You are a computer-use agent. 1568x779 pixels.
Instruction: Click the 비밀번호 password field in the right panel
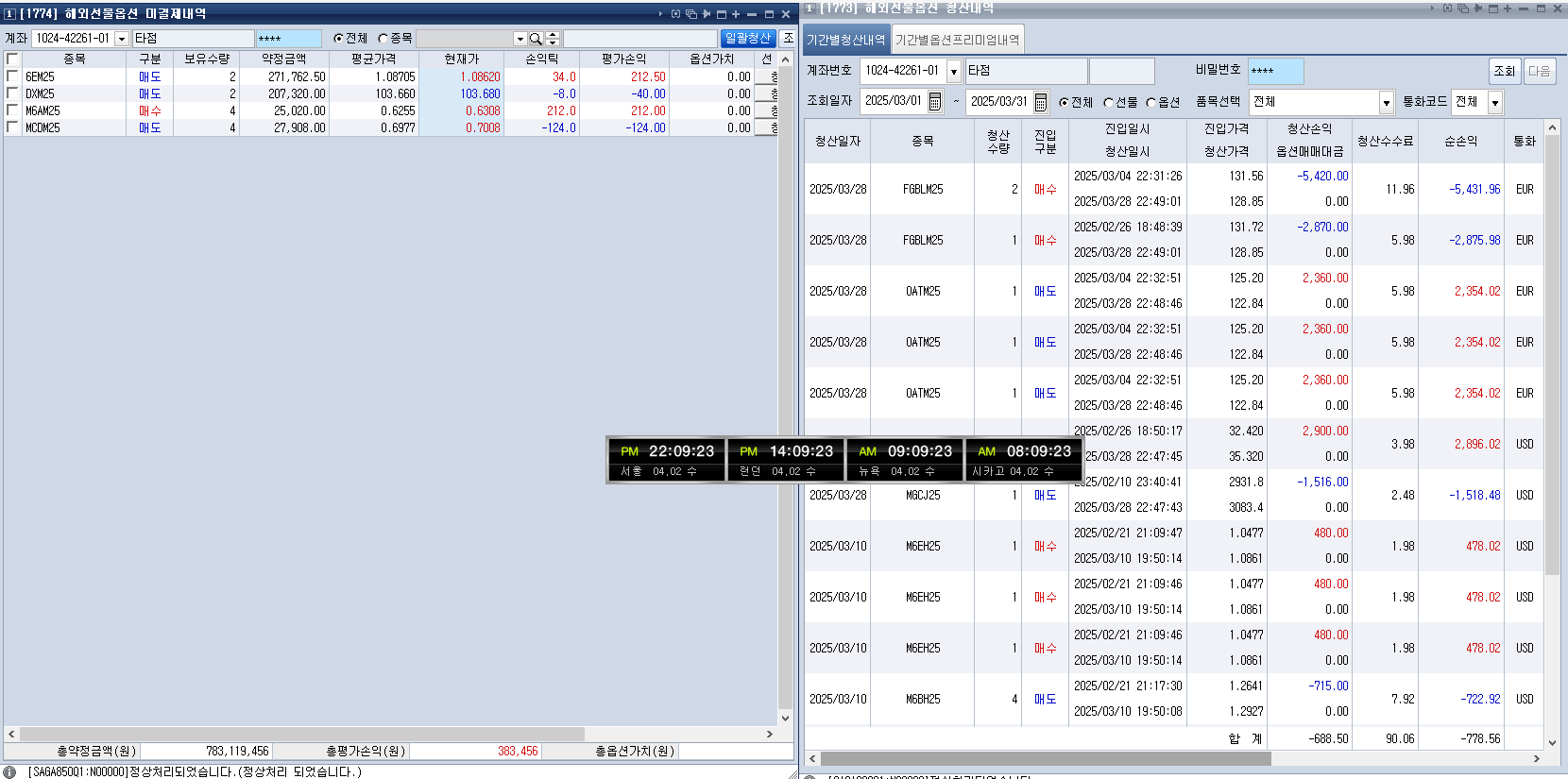[x=1275, y=71]
